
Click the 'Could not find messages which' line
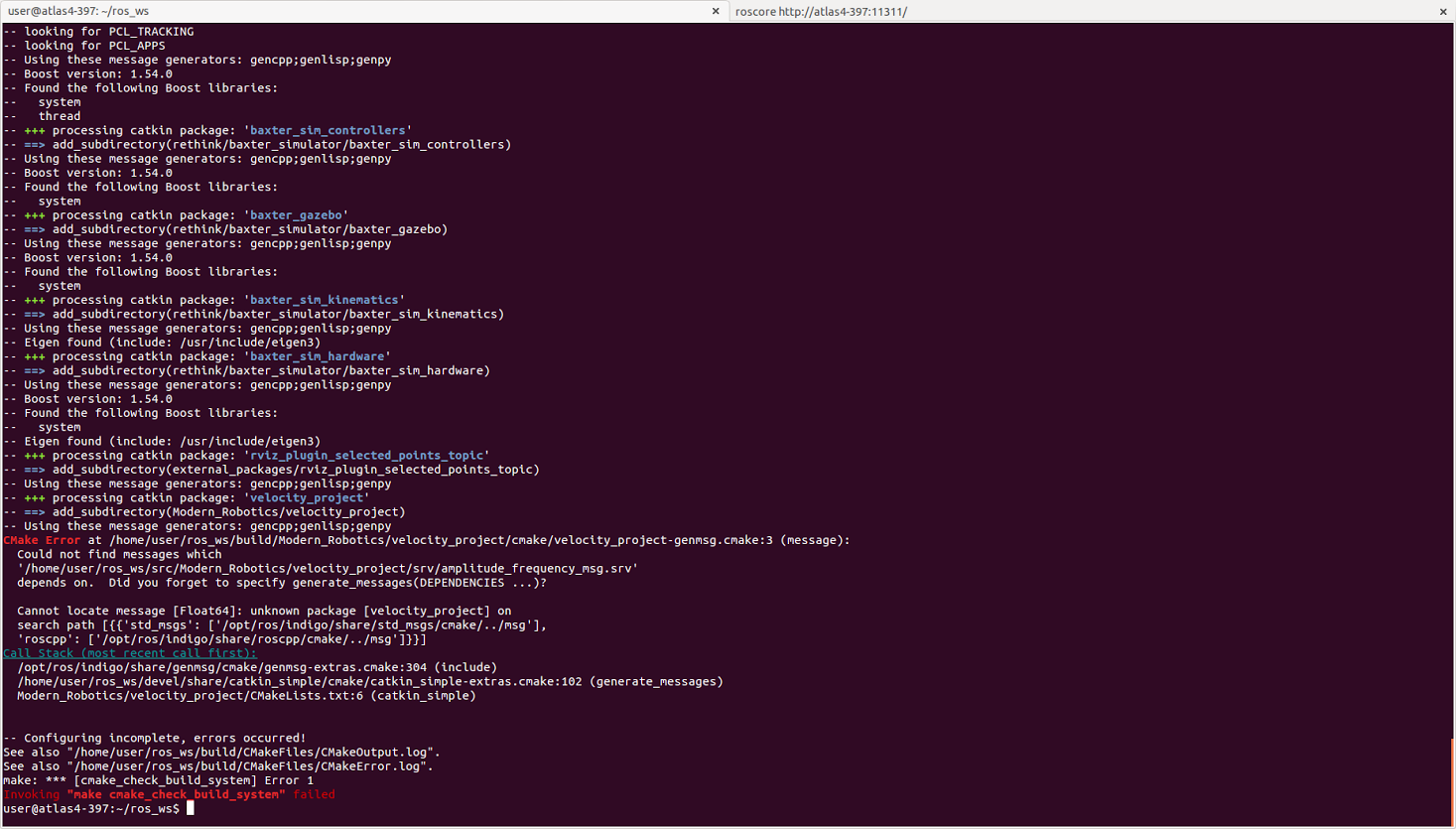tap(119, 555)
